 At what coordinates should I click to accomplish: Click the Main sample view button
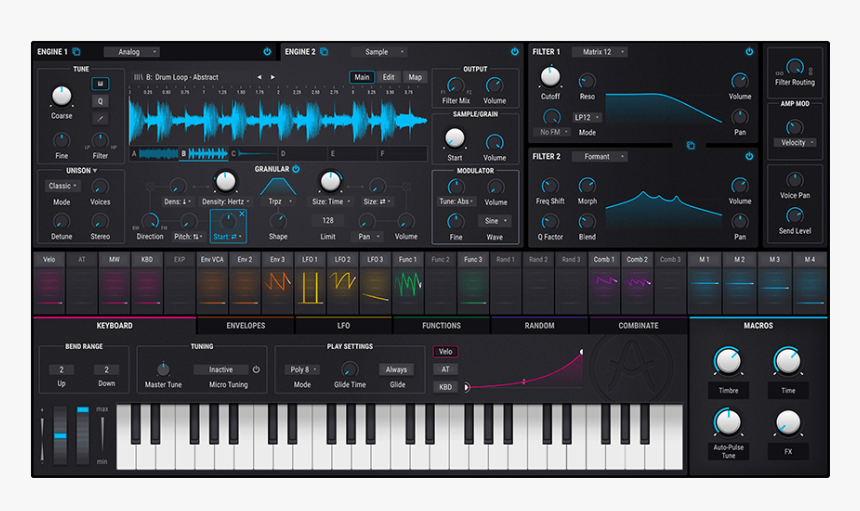click(x=361, y=77)
